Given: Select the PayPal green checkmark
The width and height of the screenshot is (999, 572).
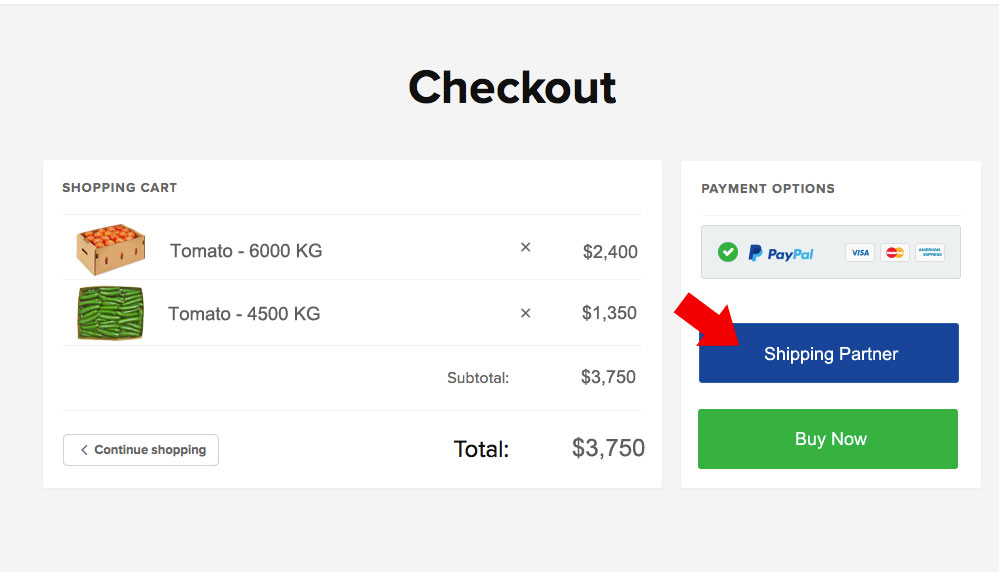Looking at the screenshot, I should pyautogui.click(x=728, y=252).
